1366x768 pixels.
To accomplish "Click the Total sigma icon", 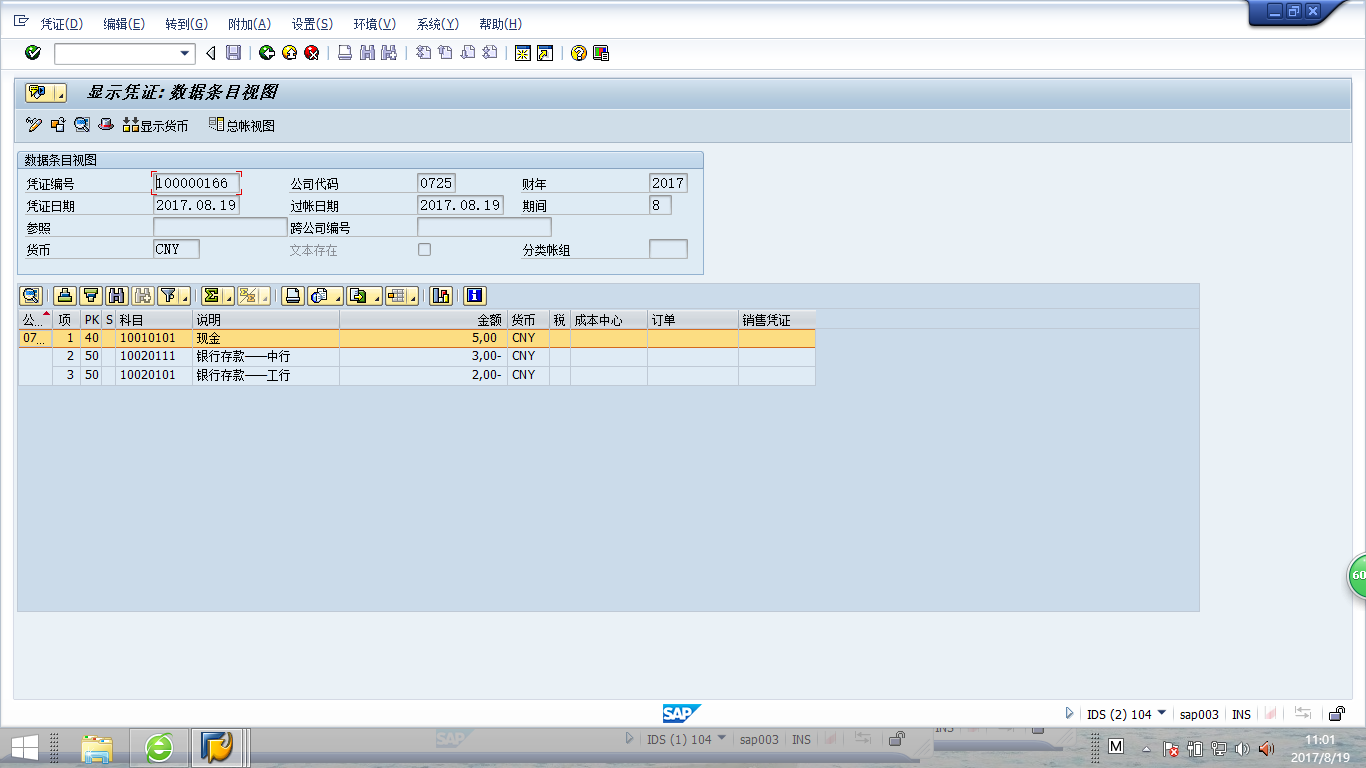I will [x=211, y=295].
